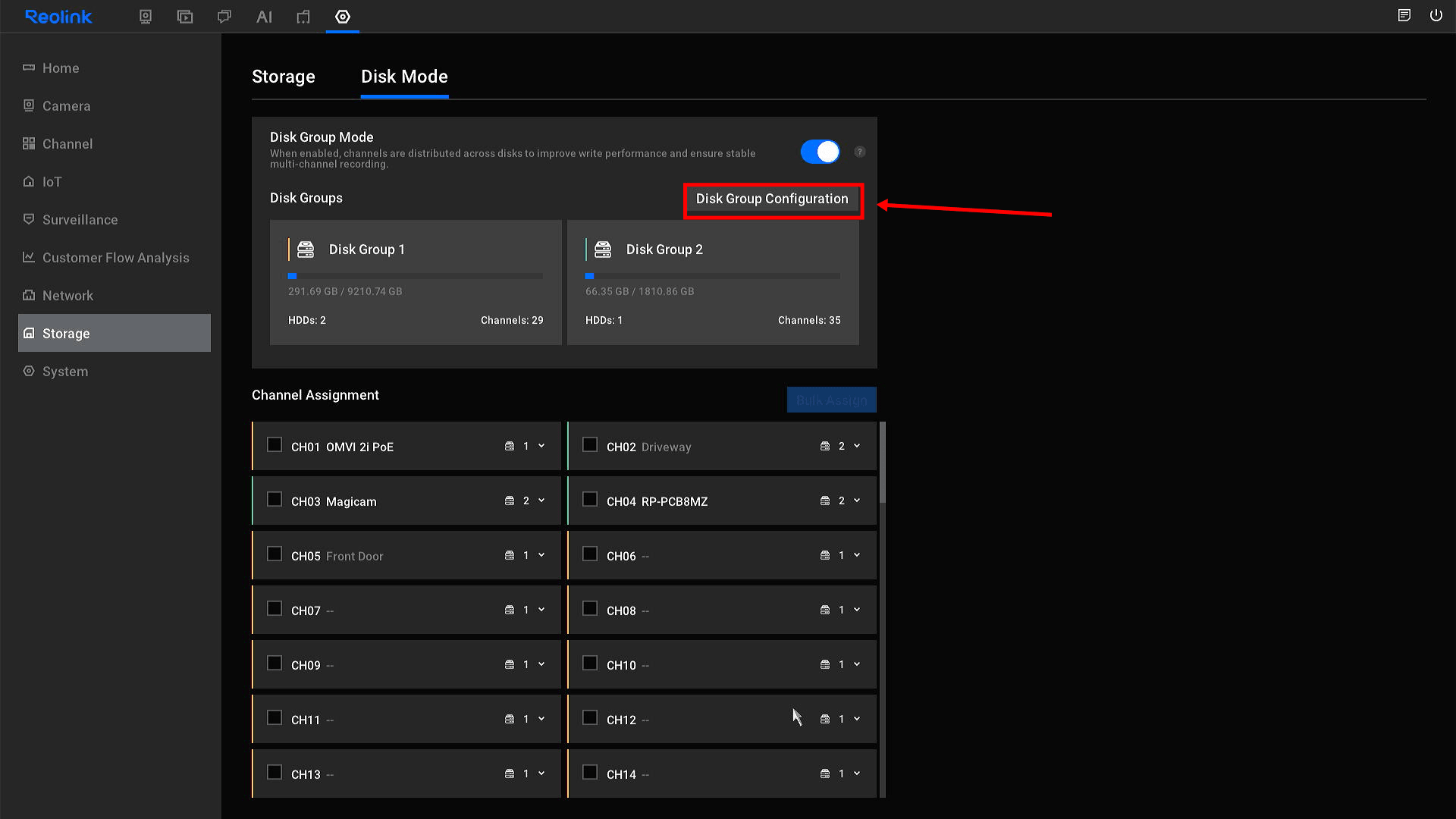The image size is (1456, 819).
Task: Open Camera in the sidebar
Action: coord(115,106)
